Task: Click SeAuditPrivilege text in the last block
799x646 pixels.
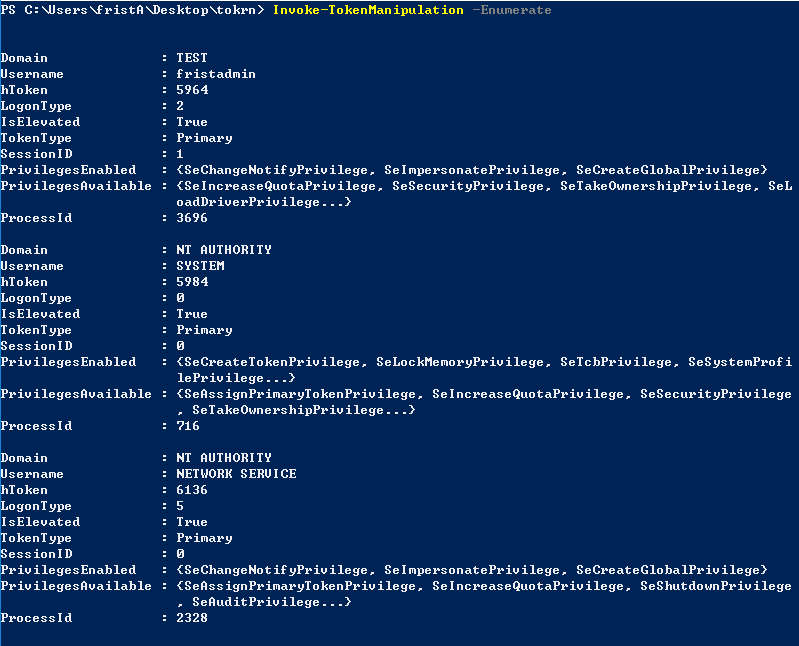Action: (x=256, y=602)
